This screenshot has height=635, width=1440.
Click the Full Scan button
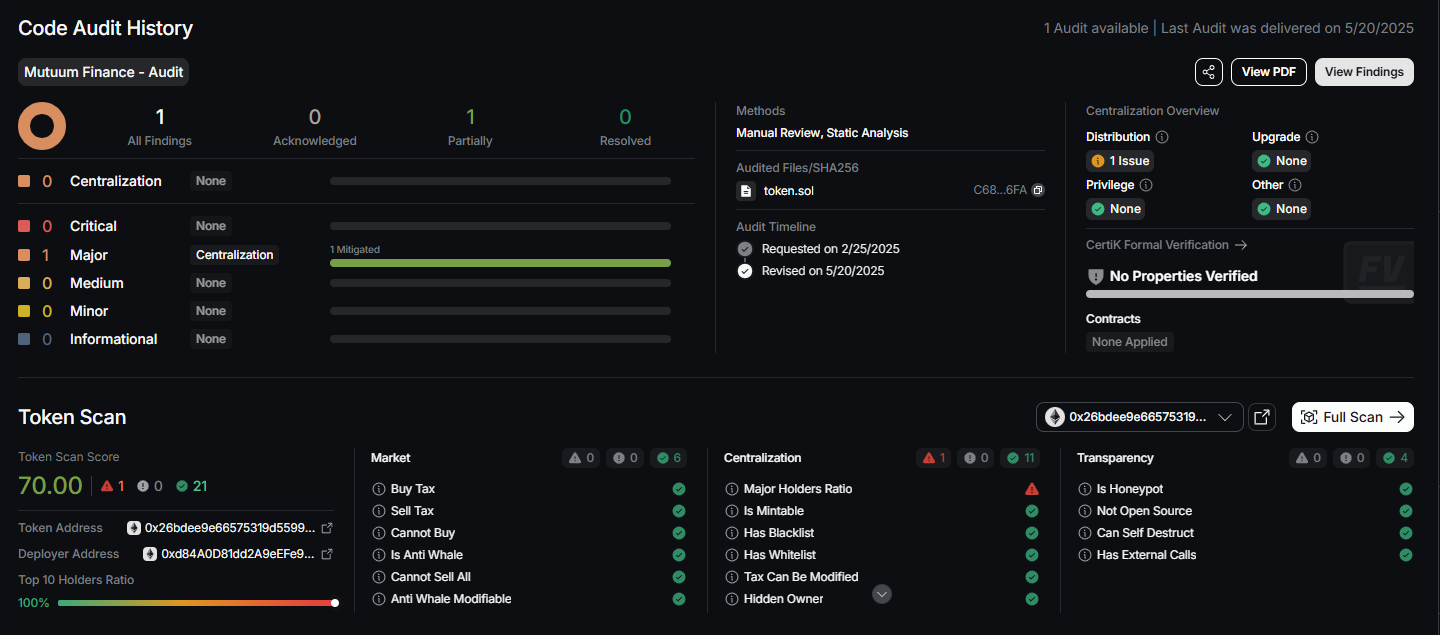tap(1353, 417)
